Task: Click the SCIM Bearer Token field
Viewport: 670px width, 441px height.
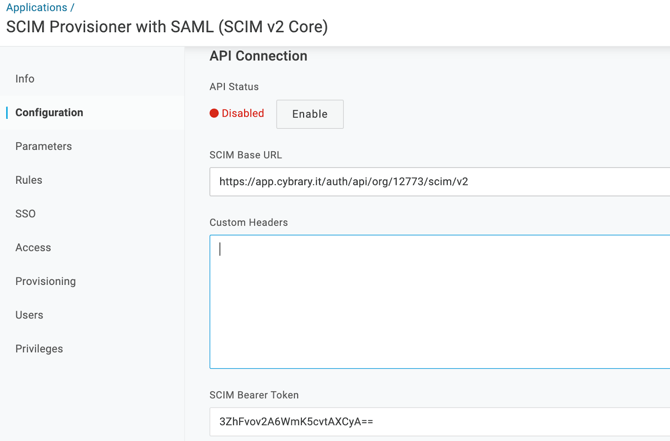Action: (x=440, y=422)
